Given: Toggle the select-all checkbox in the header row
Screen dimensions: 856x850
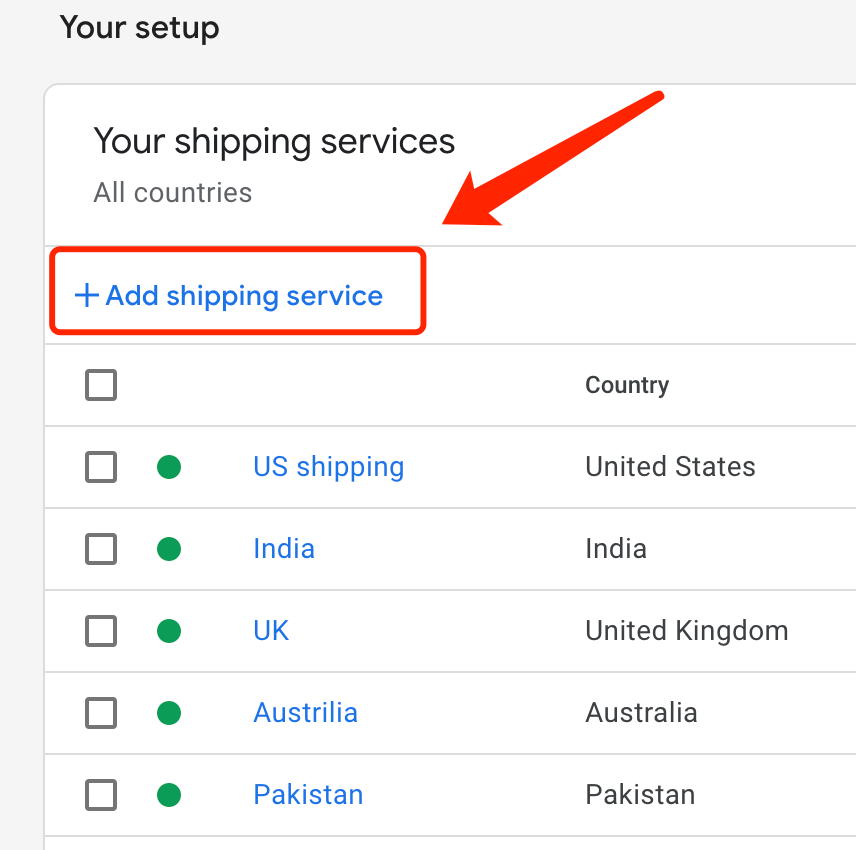Looking at the screenshot, I should tap(100, 385).
